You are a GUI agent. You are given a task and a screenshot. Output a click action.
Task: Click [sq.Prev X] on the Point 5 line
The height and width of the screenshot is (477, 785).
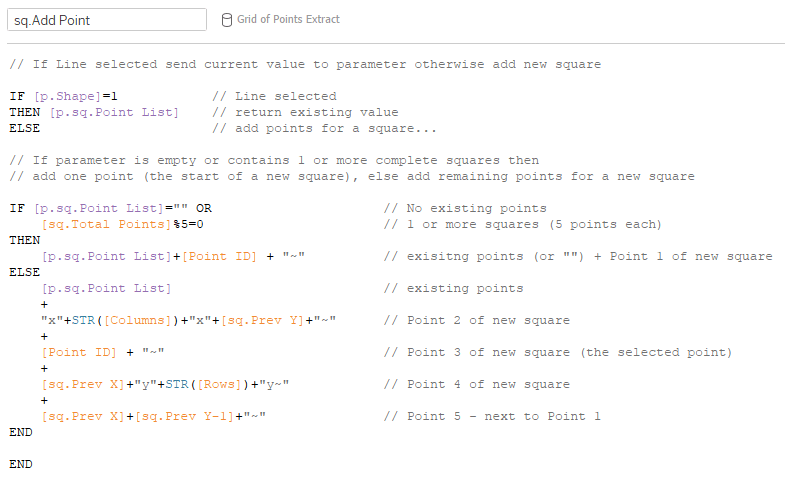pos(82,416)
